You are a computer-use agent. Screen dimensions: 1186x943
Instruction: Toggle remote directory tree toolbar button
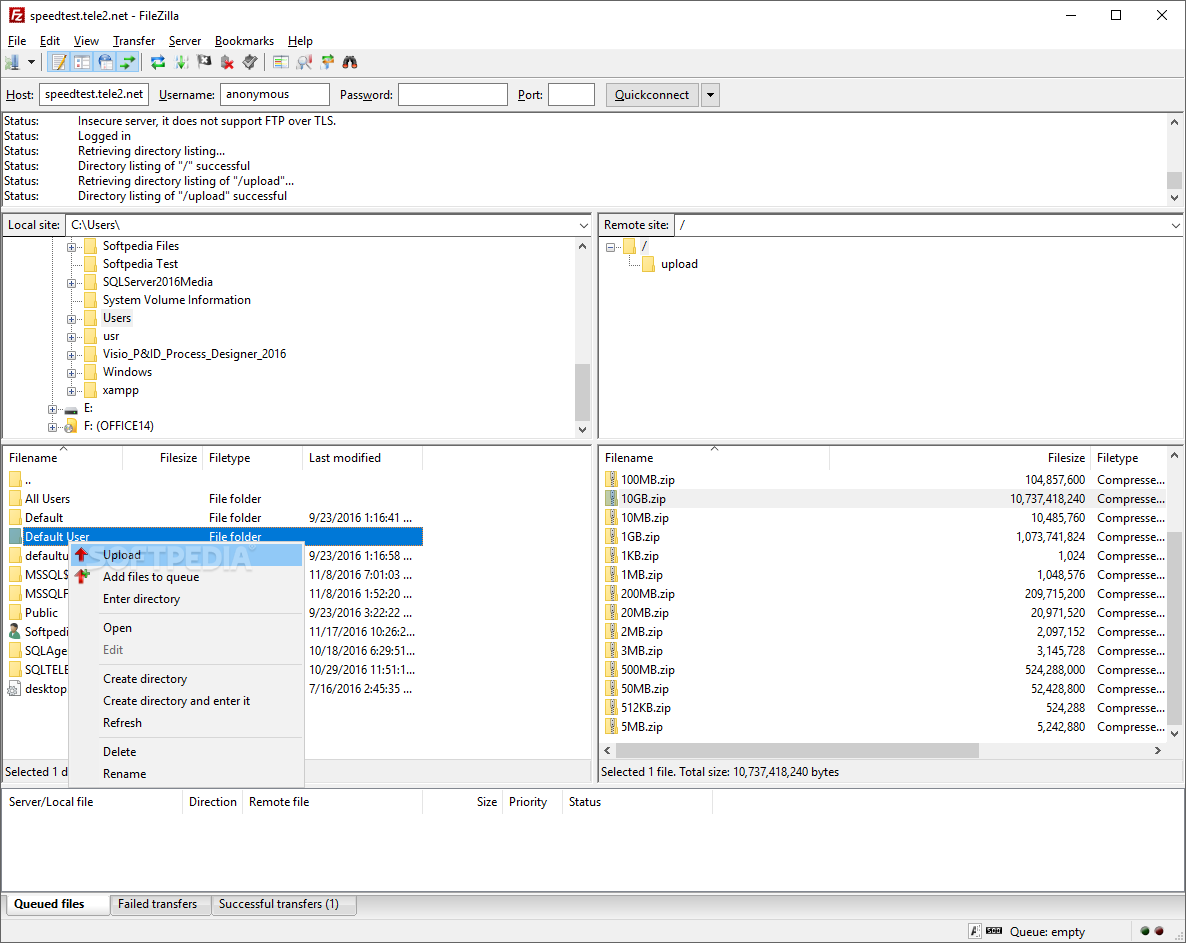105,62
